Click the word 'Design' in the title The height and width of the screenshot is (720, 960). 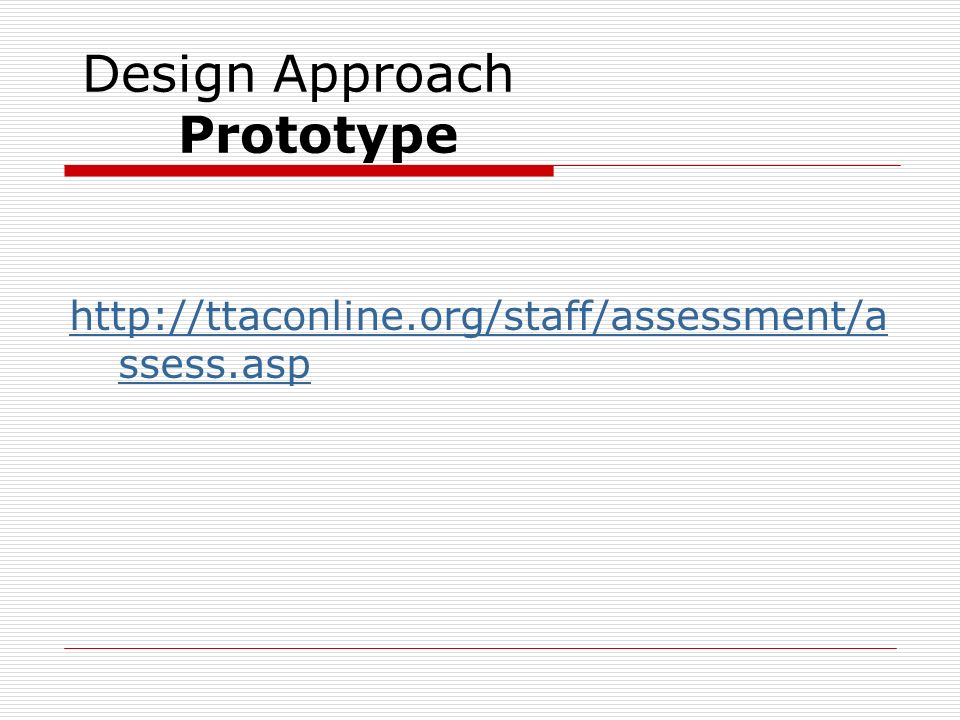pos(168,75)
